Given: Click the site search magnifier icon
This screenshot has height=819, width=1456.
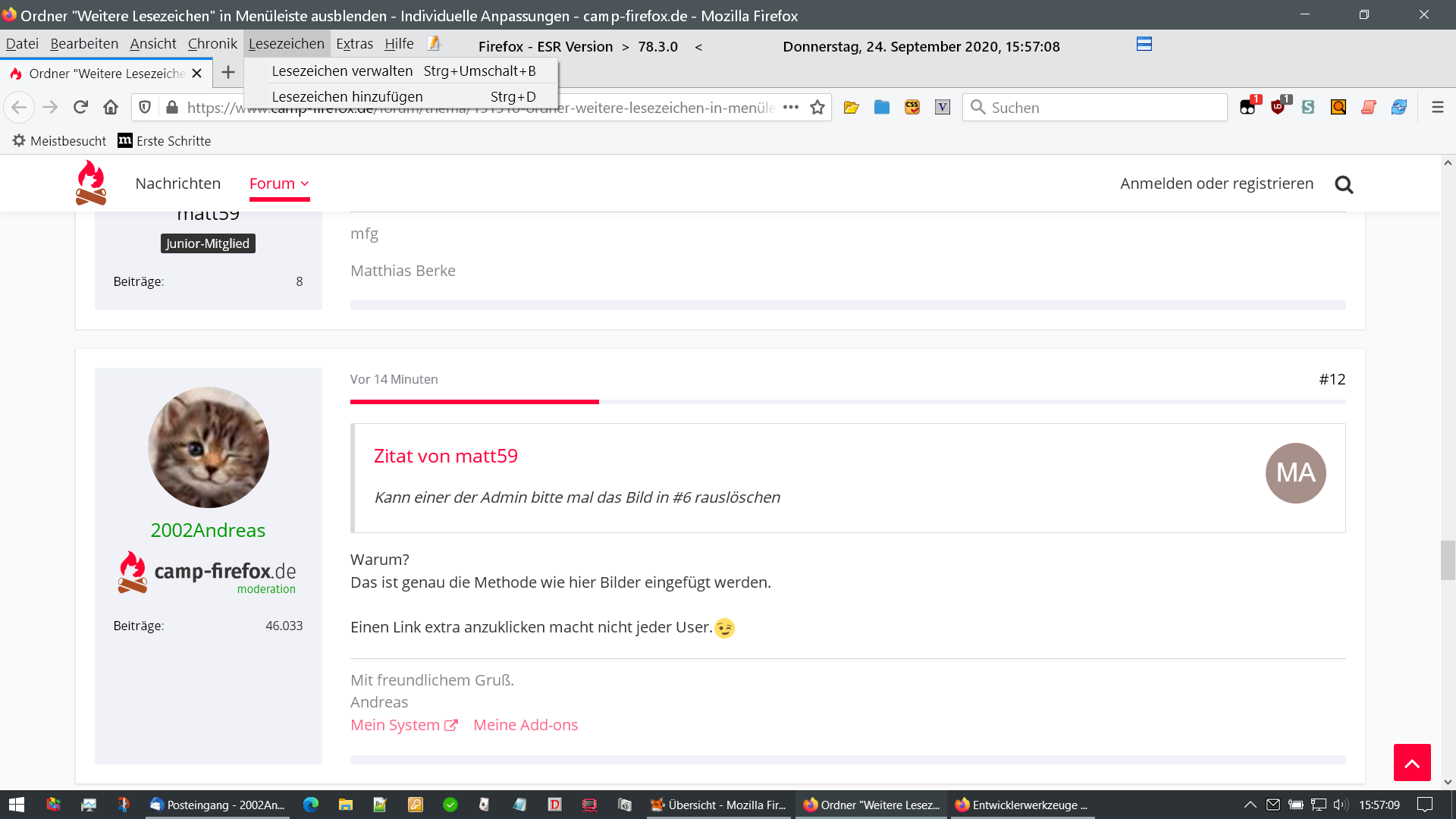Looking at the screenshot, I should pyautogui.click(x=1344, y=184).
